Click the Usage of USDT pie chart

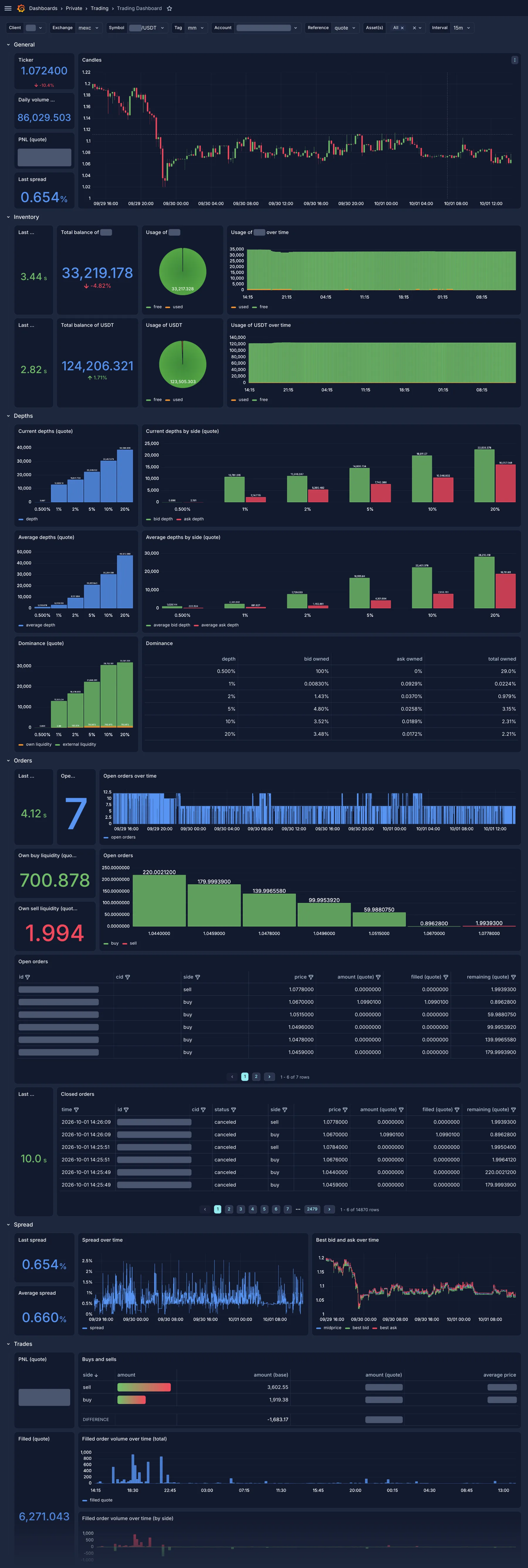pyautogui.click(x=182, y=364)
